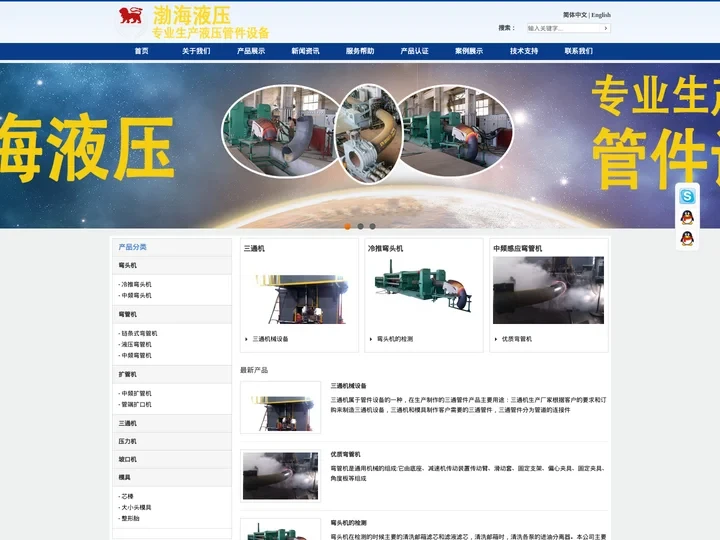Open the 冷推弯头机 card product image
Viewport: 720px width, 540px height.
[423, 290]
